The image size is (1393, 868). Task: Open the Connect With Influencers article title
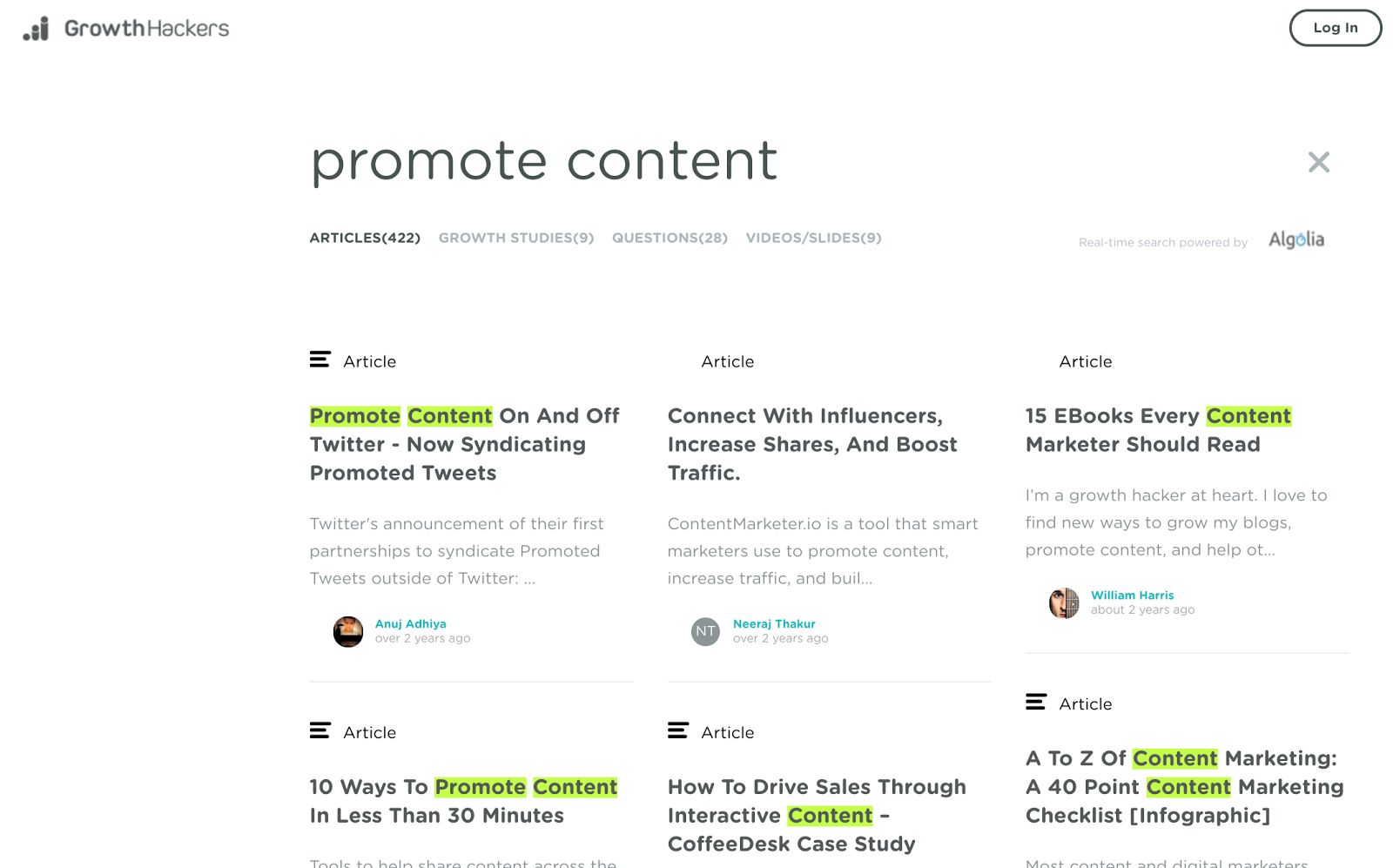tap(811, 444)
